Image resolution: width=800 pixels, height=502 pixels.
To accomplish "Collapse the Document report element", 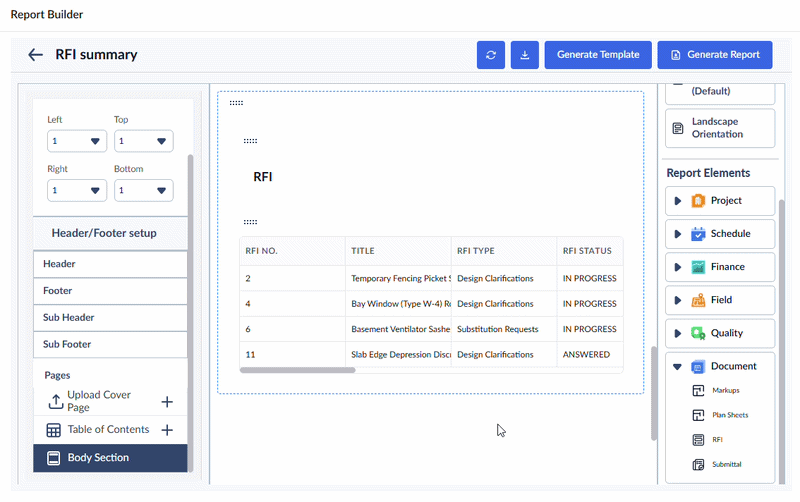I will (x=678, y=367).
